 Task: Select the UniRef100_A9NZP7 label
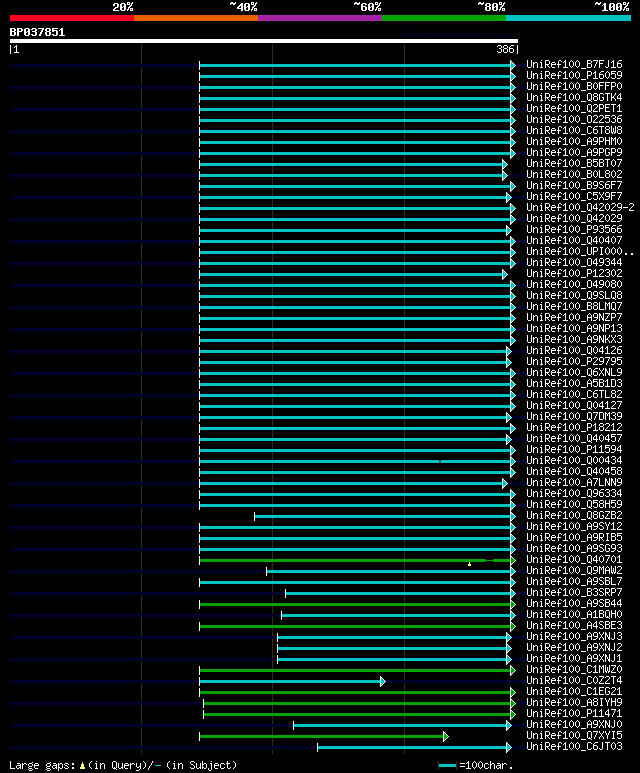coord(574,317)
